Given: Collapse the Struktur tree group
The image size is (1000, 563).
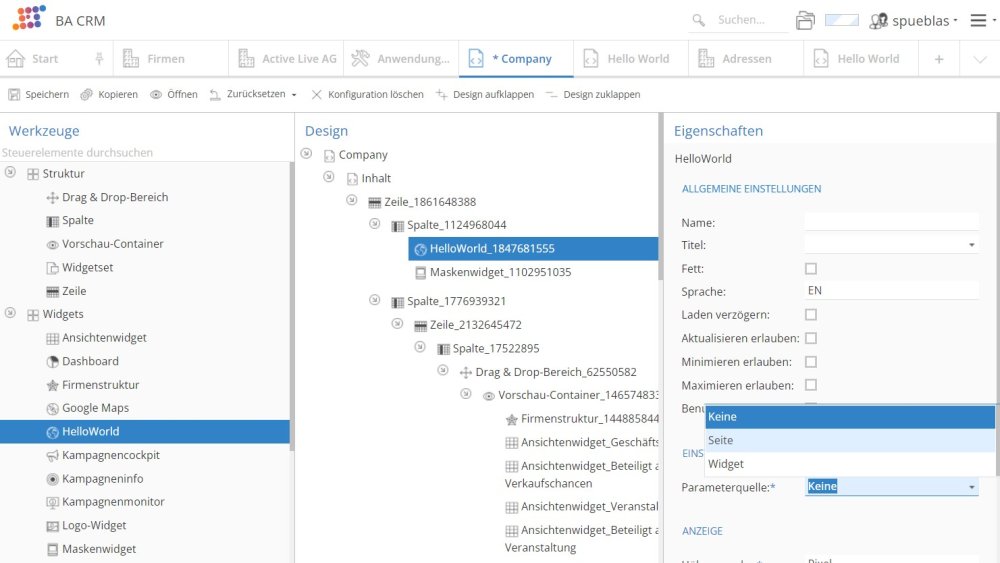Looking at the screenshot, I should point(10,173).
